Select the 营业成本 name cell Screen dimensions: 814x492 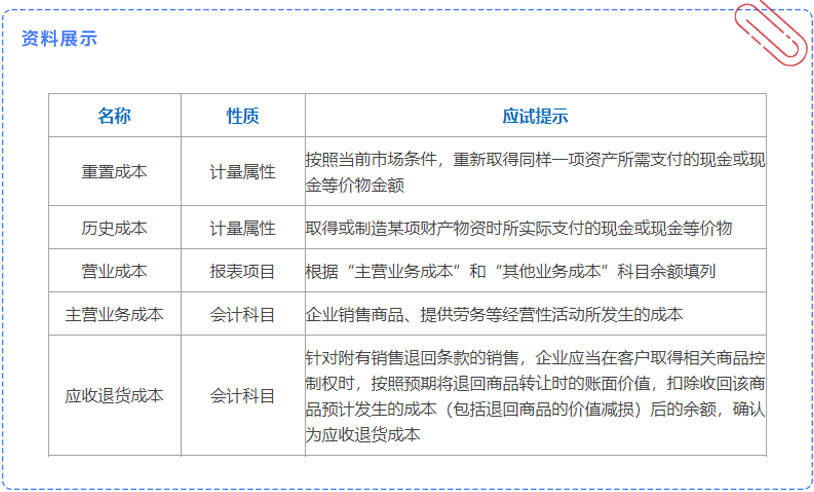(114, 271)
